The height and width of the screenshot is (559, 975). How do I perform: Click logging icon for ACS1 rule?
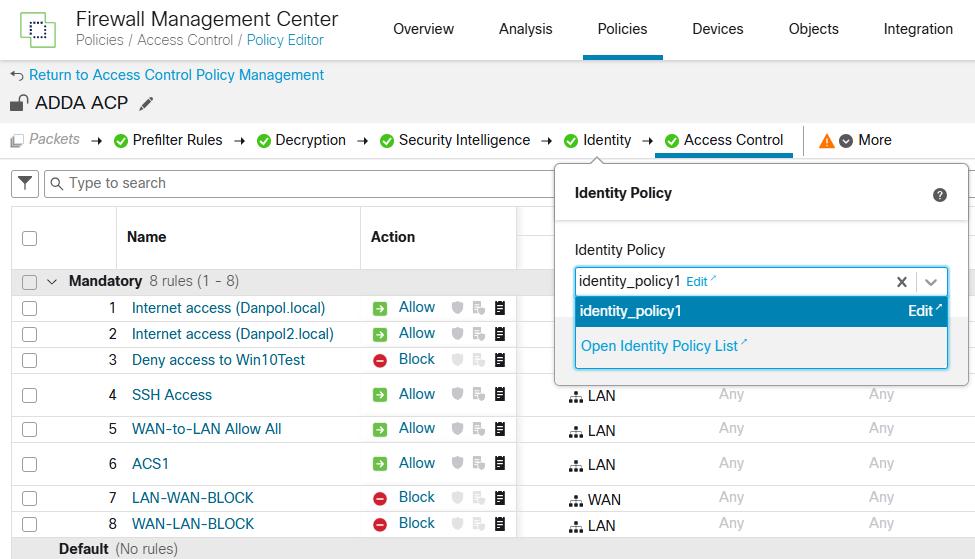tap(500, 463)
